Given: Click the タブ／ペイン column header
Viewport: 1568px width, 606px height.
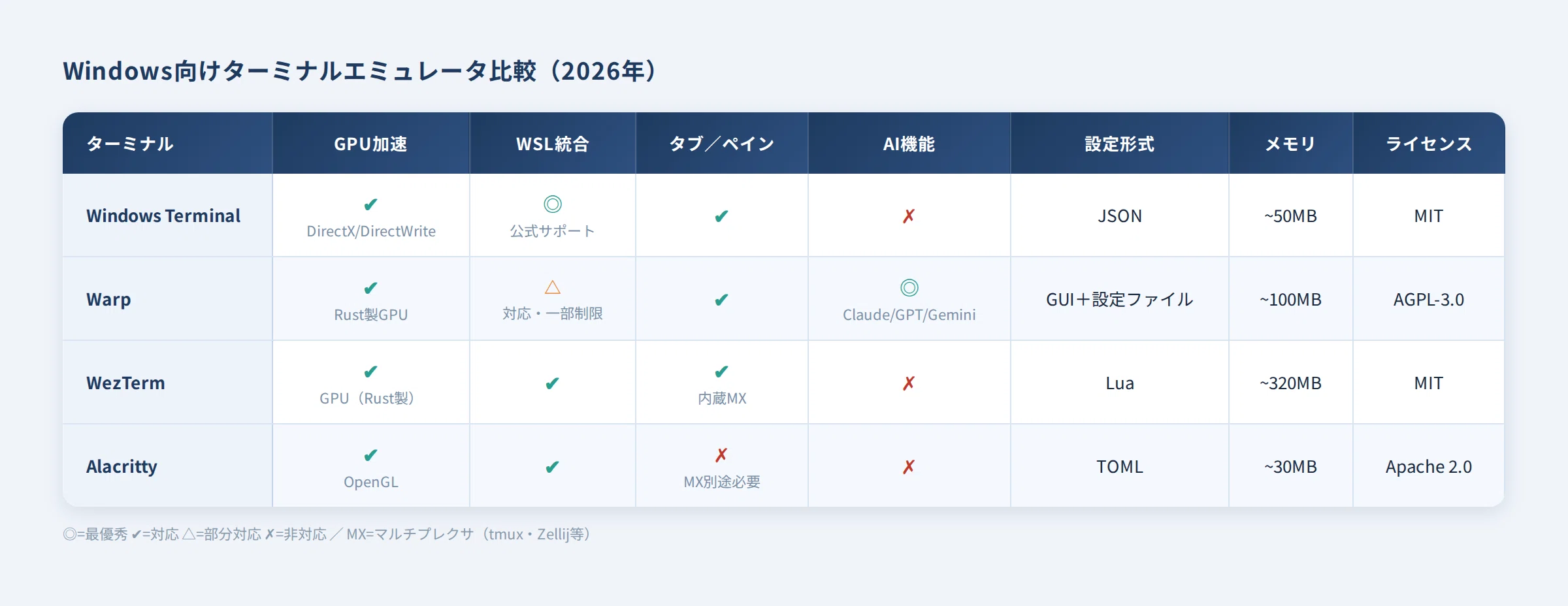Looking at the screenshot, I should [x=721, y=144].
